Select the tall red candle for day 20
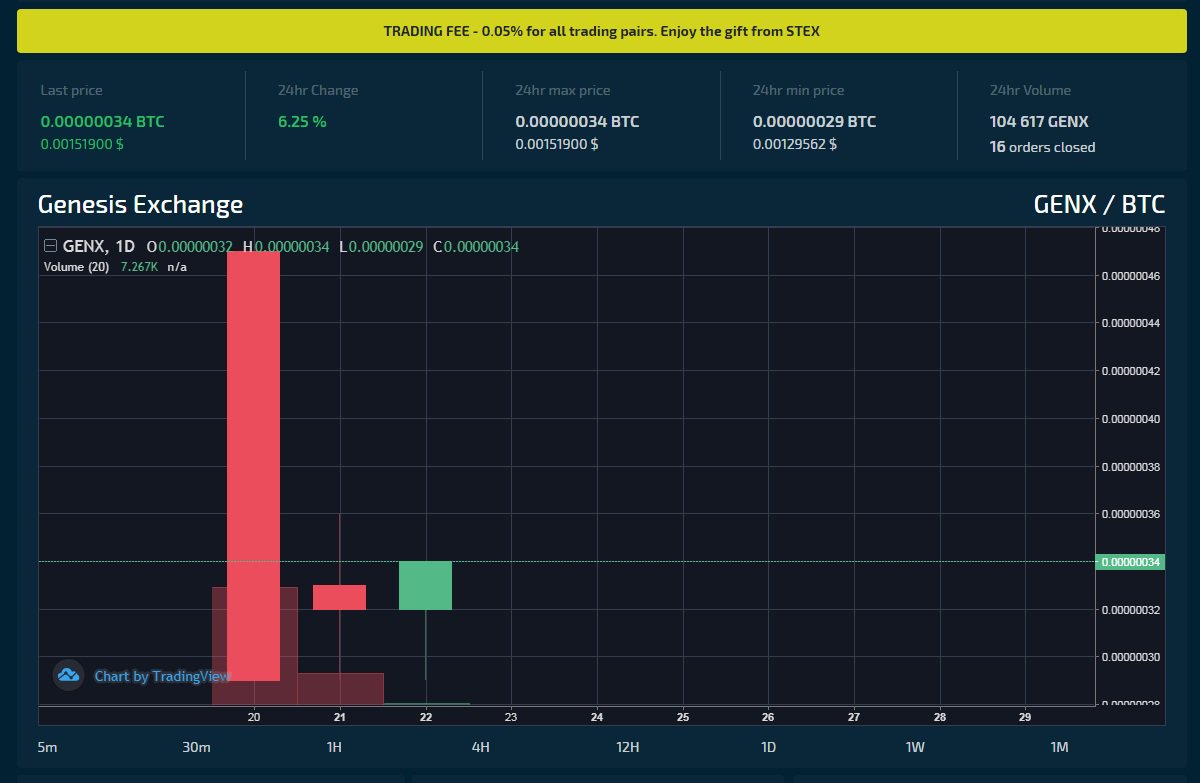The height and width of the screenshot is (783, 1200). (254, 465)
